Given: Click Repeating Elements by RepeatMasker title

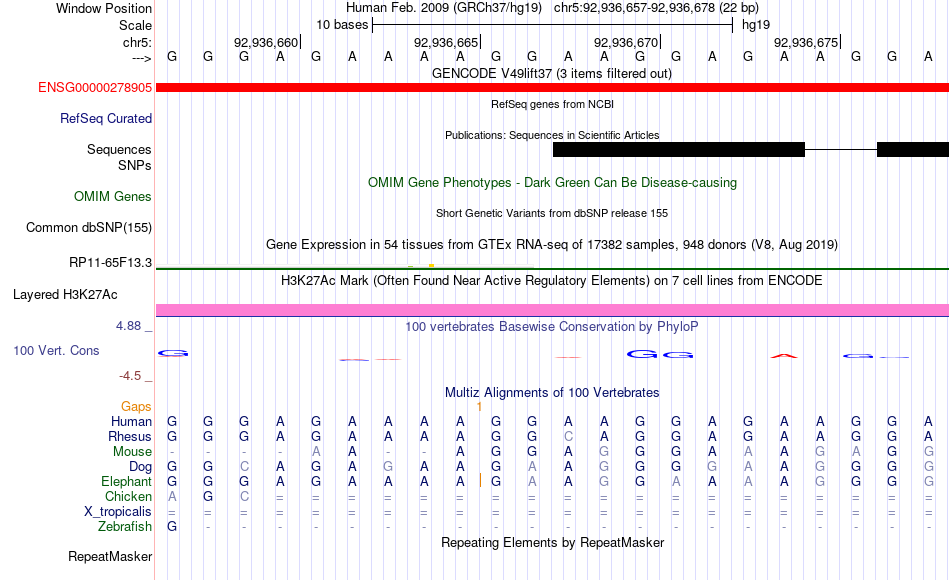Looking at the screenshot, I should 553,542.
